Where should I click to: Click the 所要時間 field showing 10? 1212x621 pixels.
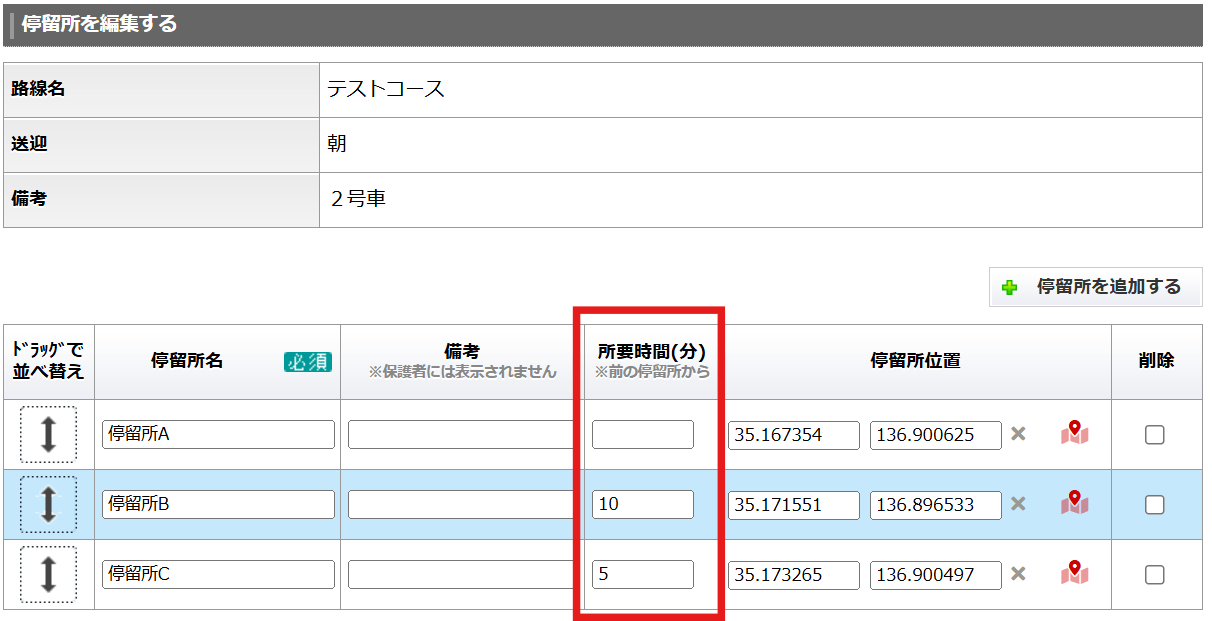pos(643,505)
